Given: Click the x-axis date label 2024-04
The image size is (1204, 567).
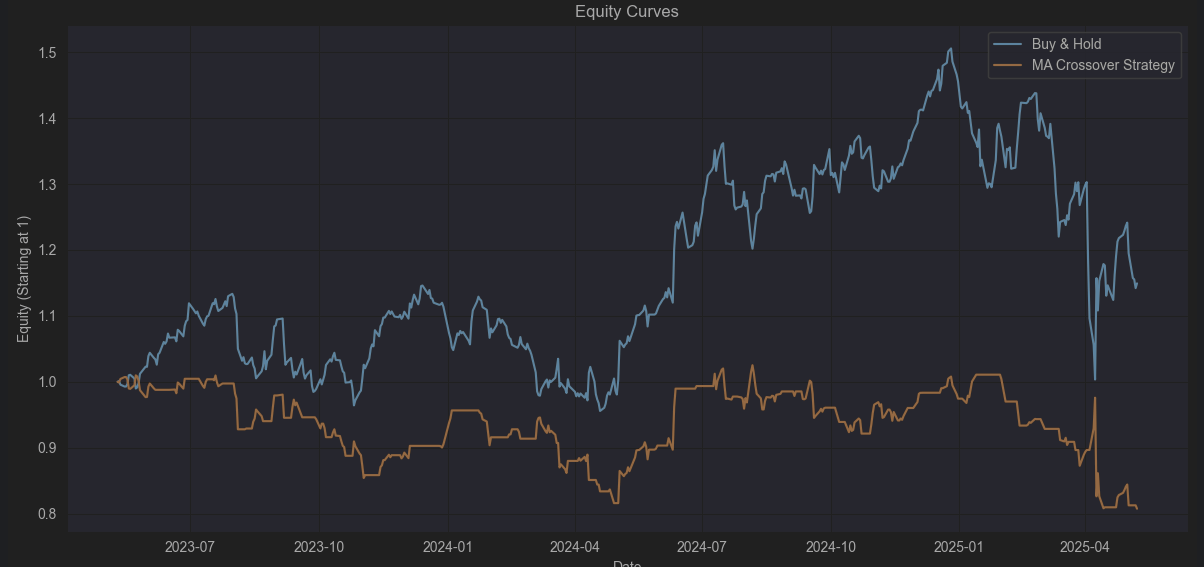Looking at the screenshot, I should pyautogui.click(x=575, y=547).
